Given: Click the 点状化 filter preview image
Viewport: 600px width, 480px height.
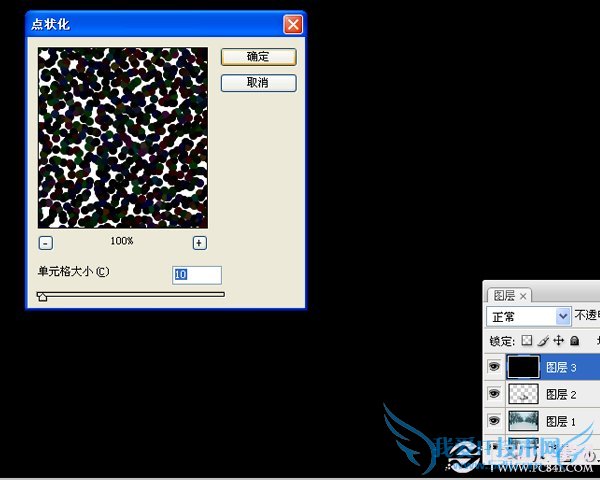Looking at the screenshot, I should [x=123, y=138].
